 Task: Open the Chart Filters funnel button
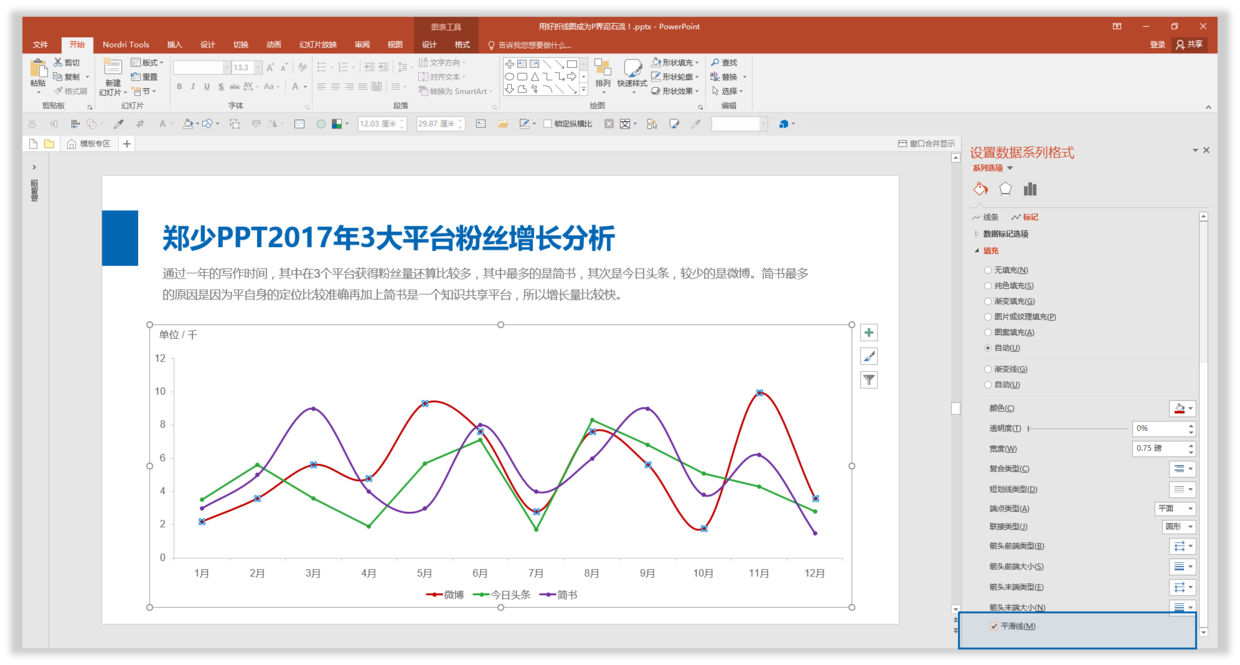(x=869, y=380)
